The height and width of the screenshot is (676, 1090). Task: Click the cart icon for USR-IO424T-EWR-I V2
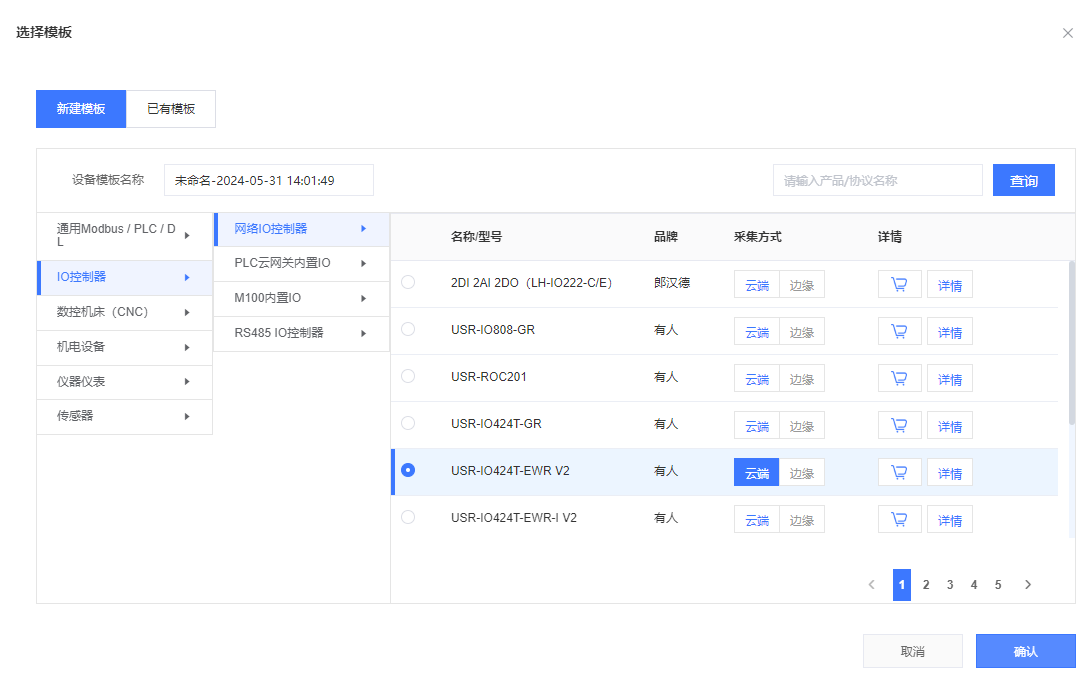[x=899, y=519]
